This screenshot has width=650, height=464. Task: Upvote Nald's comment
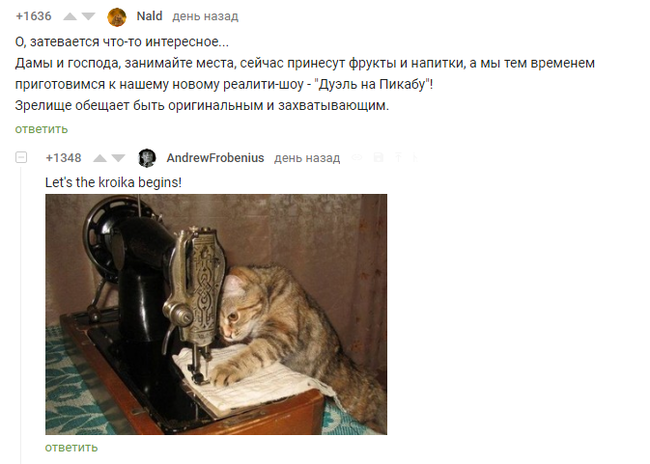click(x=70, y=17)
